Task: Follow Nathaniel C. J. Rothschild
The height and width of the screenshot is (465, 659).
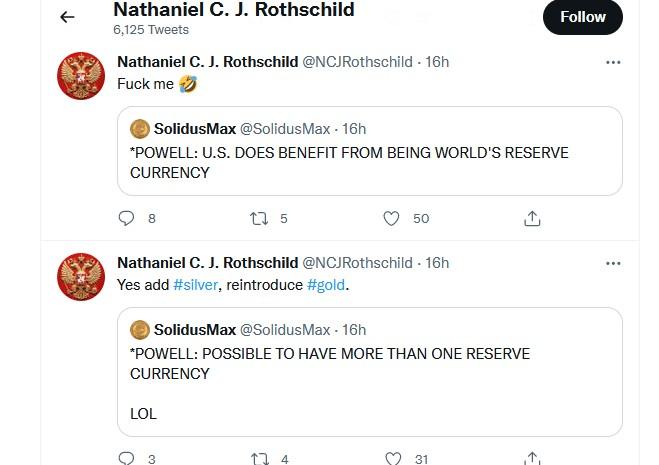Action: [x=583, y=17]
